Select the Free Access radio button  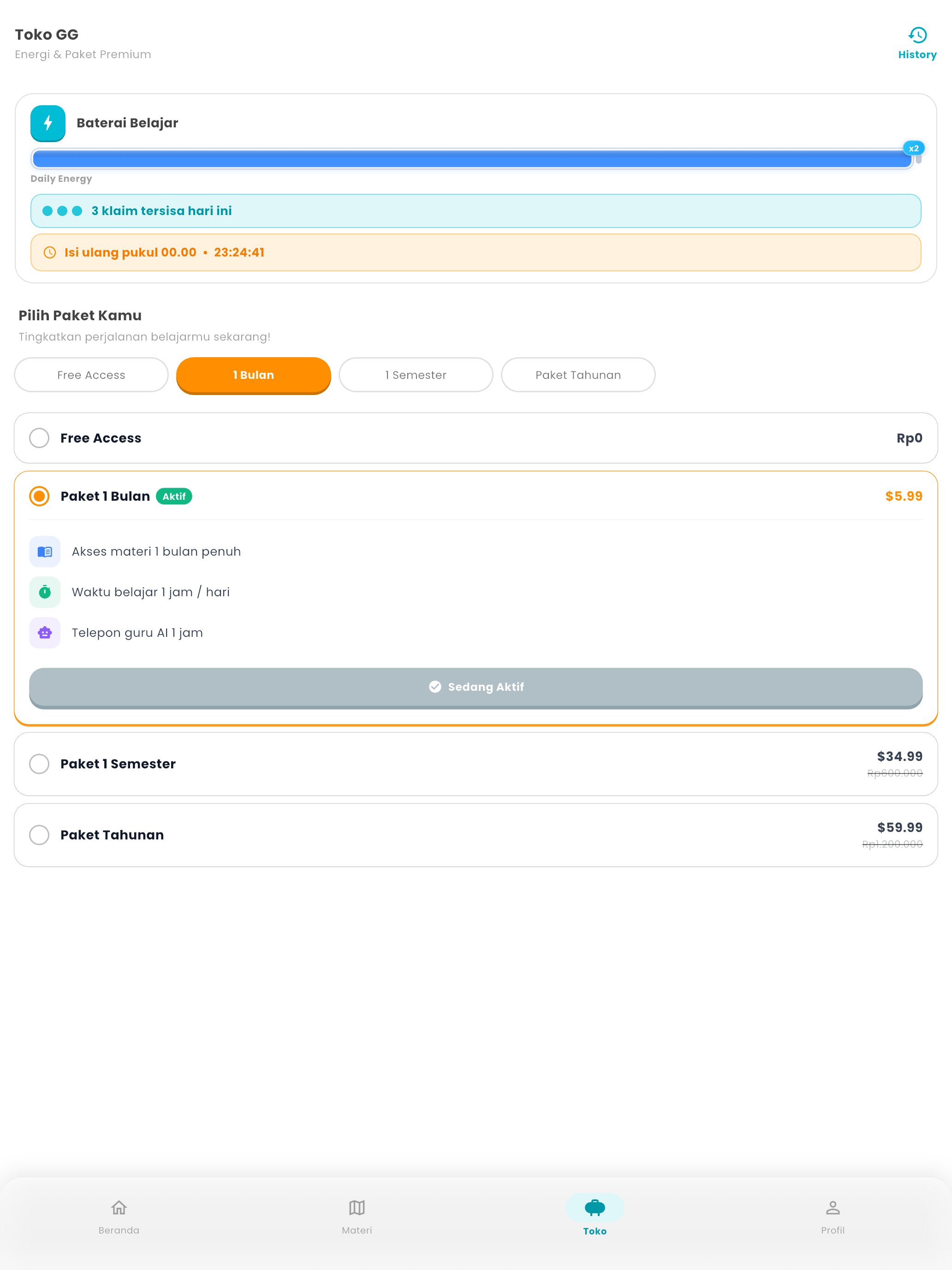point(39,438)
